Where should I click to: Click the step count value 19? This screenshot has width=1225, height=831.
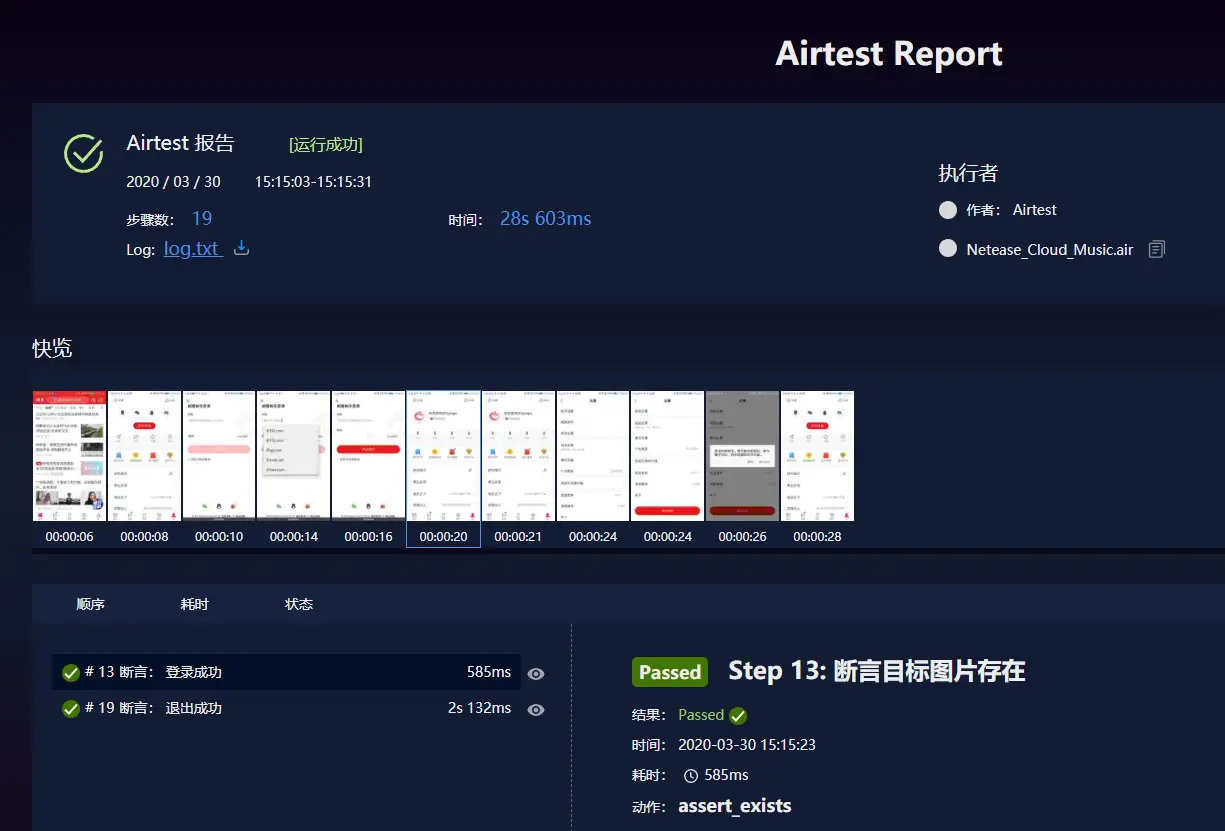pyautogui.click(x=202, y=218)
